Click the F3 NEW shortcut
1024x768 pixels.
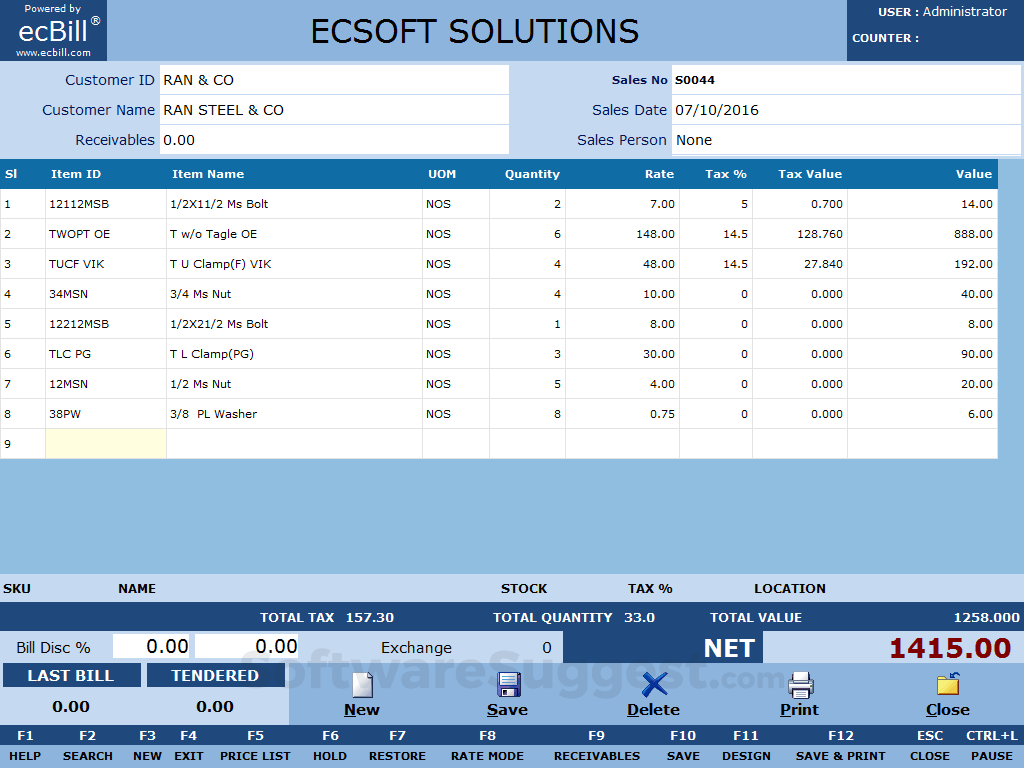tap(148, 746)
